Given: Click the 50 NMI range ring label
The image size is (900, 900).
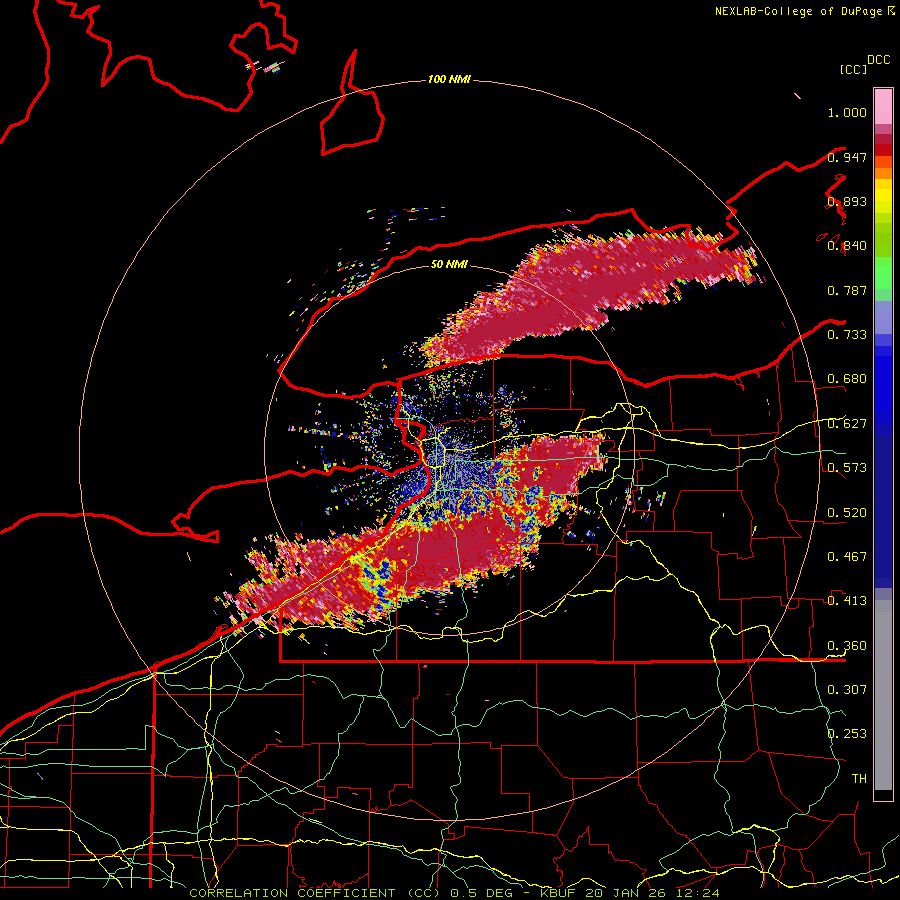Looking at the screenshot, I should [449, 264].
